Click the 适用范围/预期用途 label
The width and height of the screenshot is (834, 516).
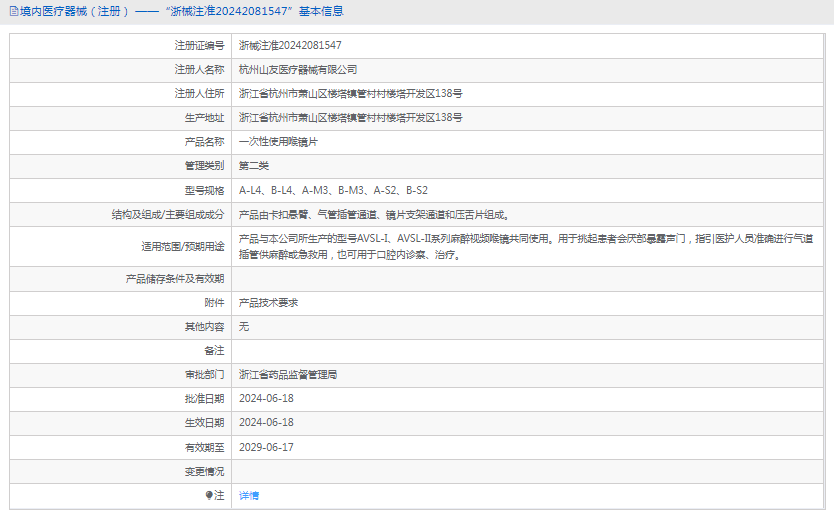(183, 247)
